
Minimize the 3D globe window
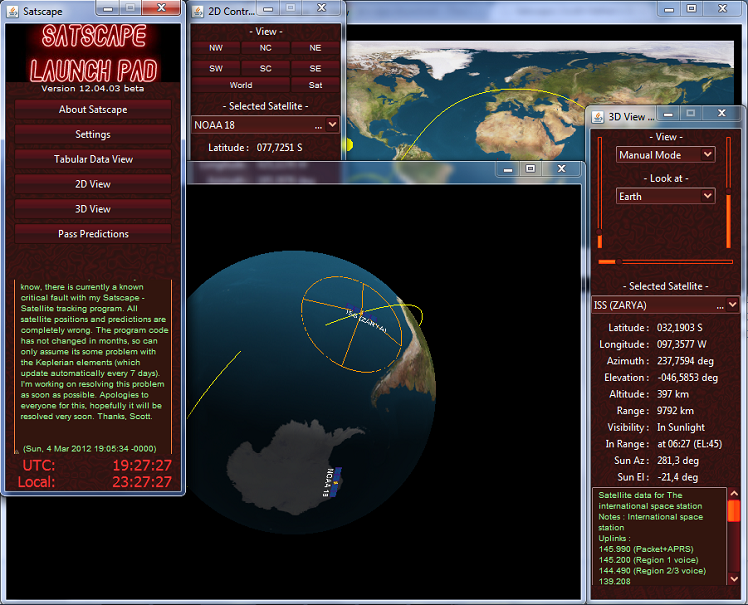(x=508, y=169)
